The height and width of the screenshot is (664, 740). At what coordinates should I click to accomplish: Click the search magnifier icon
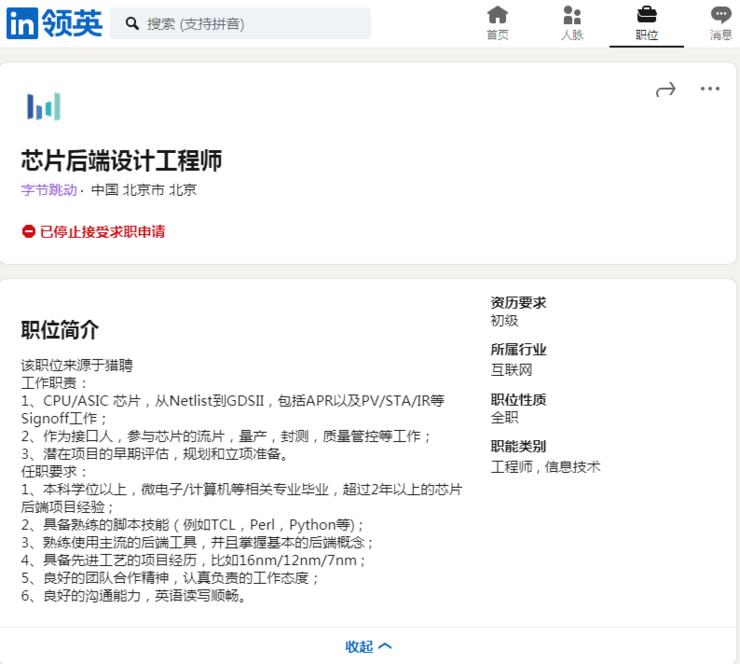coord(132,24)
